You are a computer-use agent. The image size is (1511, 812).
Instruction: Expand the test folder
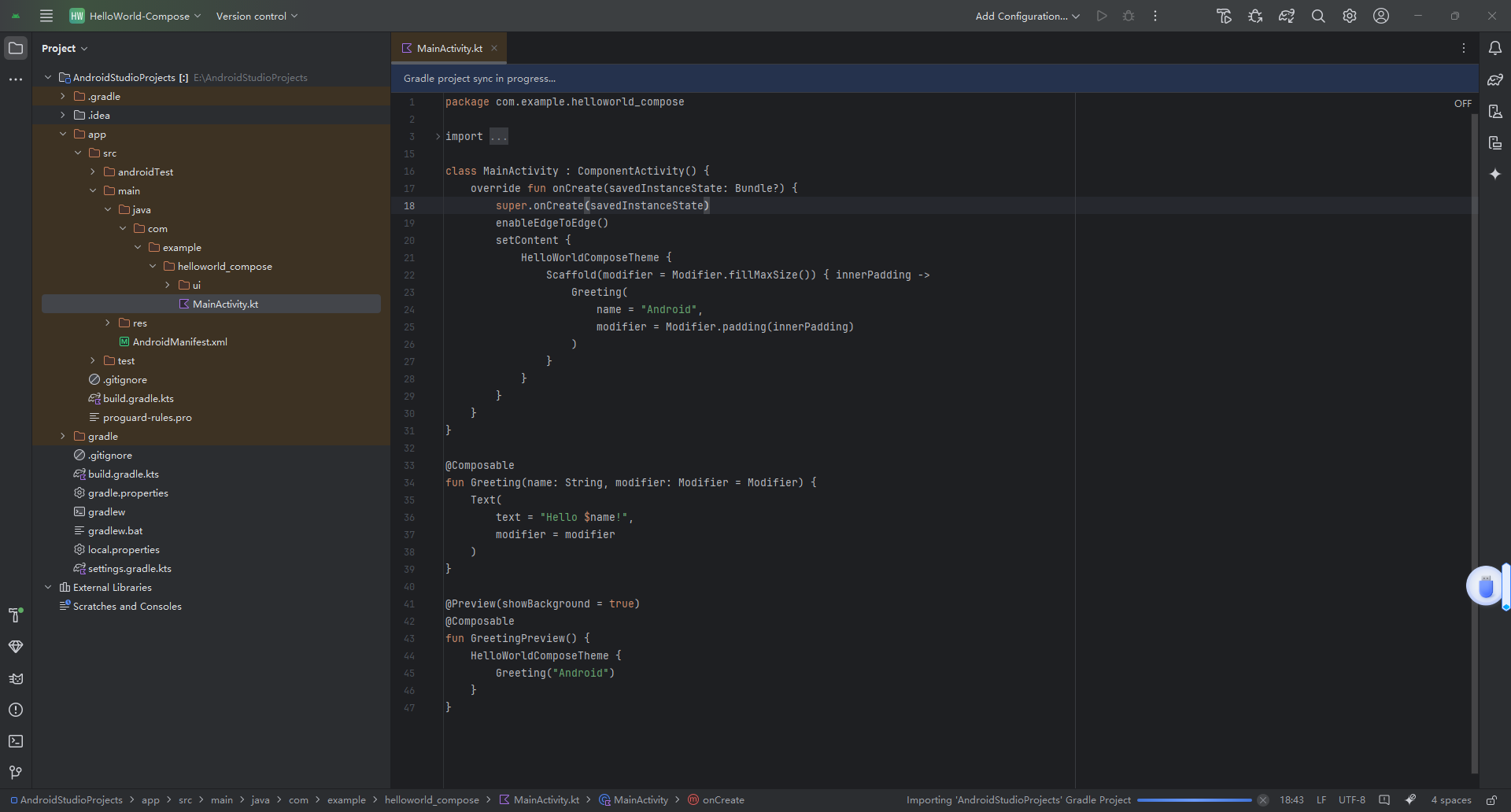tap(93, 360)
